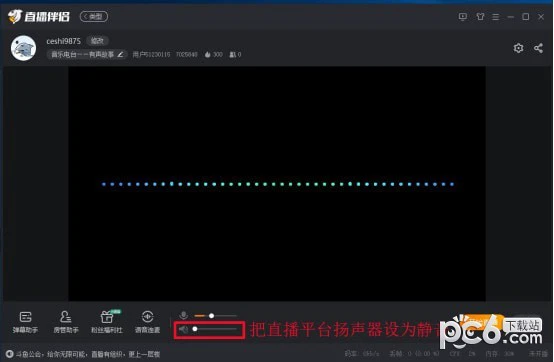Click the 内存 memory status reading
This screenshot has height=362, width=554.
point(500,354)
